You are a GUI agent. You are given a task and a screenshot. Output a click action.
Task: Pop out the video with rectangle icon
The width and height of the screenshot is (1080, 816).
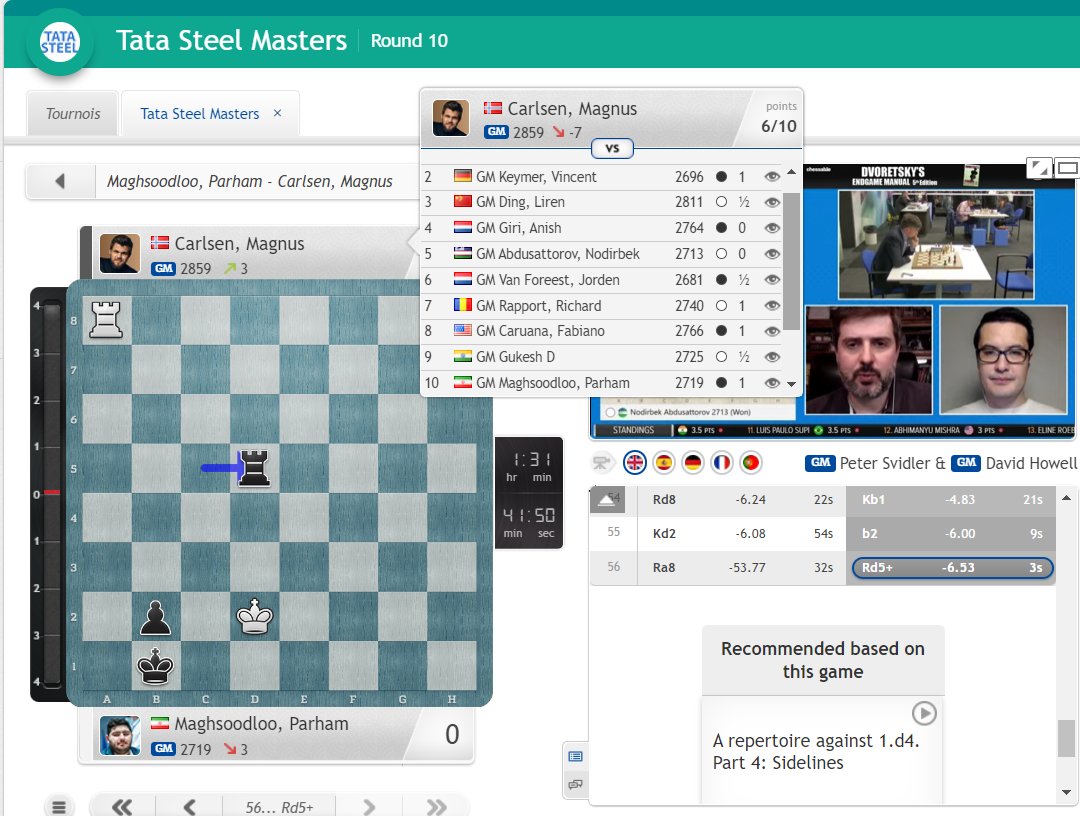pos(1067,168)
